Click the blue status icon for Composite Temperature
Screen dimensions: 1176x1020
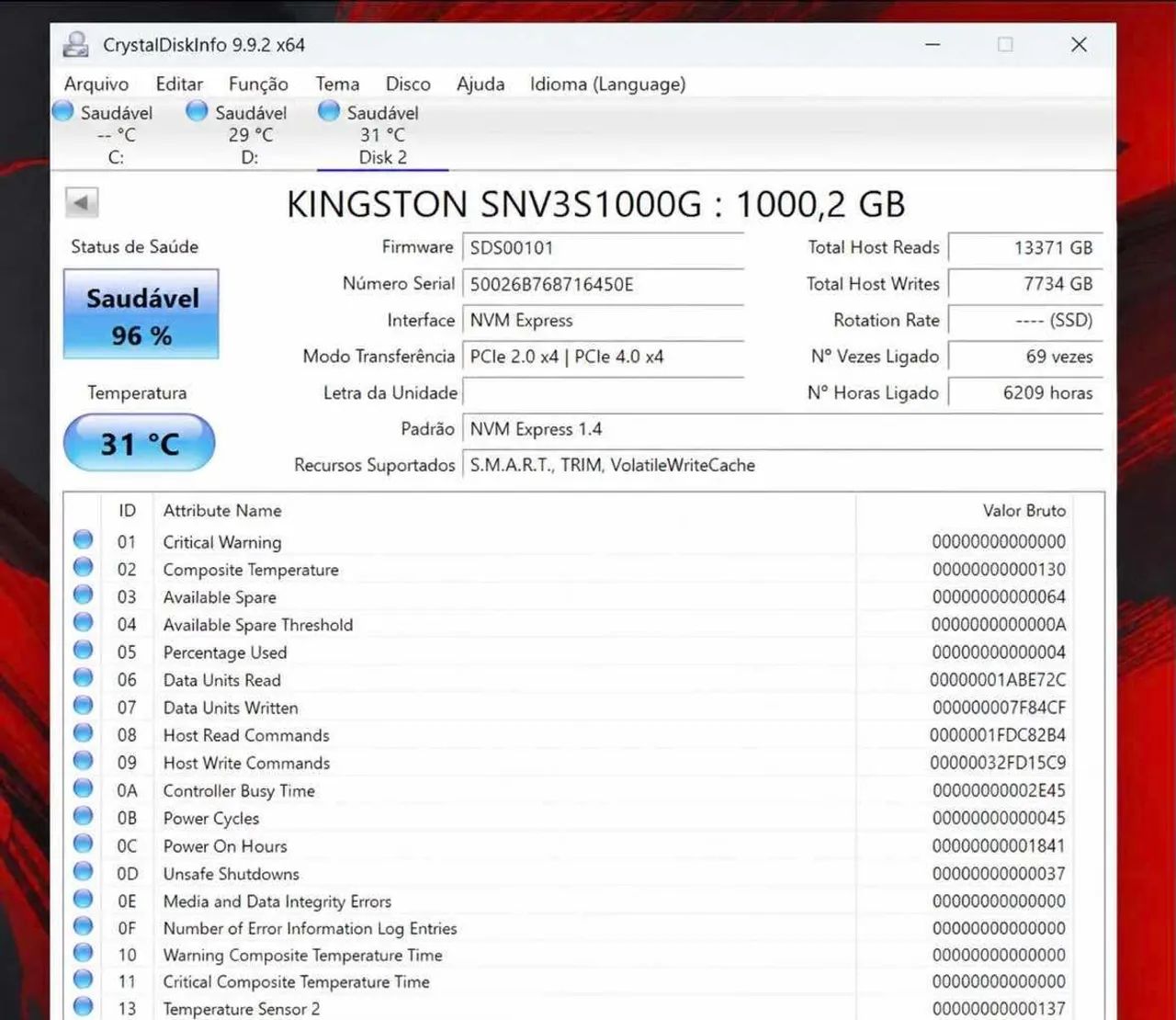coord(84,567)
